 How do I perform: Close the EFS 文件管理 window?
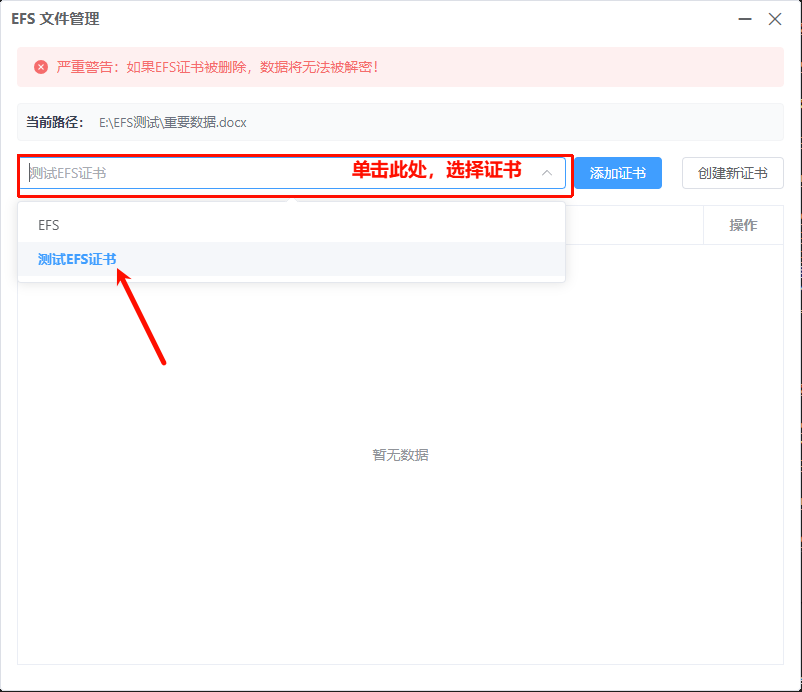coord(775,19)
